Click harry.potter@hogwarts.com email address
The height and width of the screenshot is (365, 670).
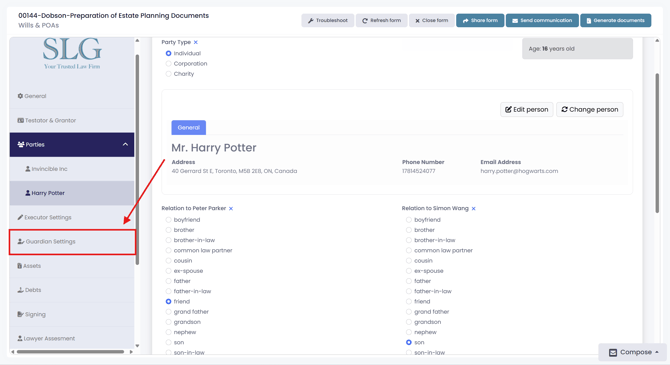519,171
